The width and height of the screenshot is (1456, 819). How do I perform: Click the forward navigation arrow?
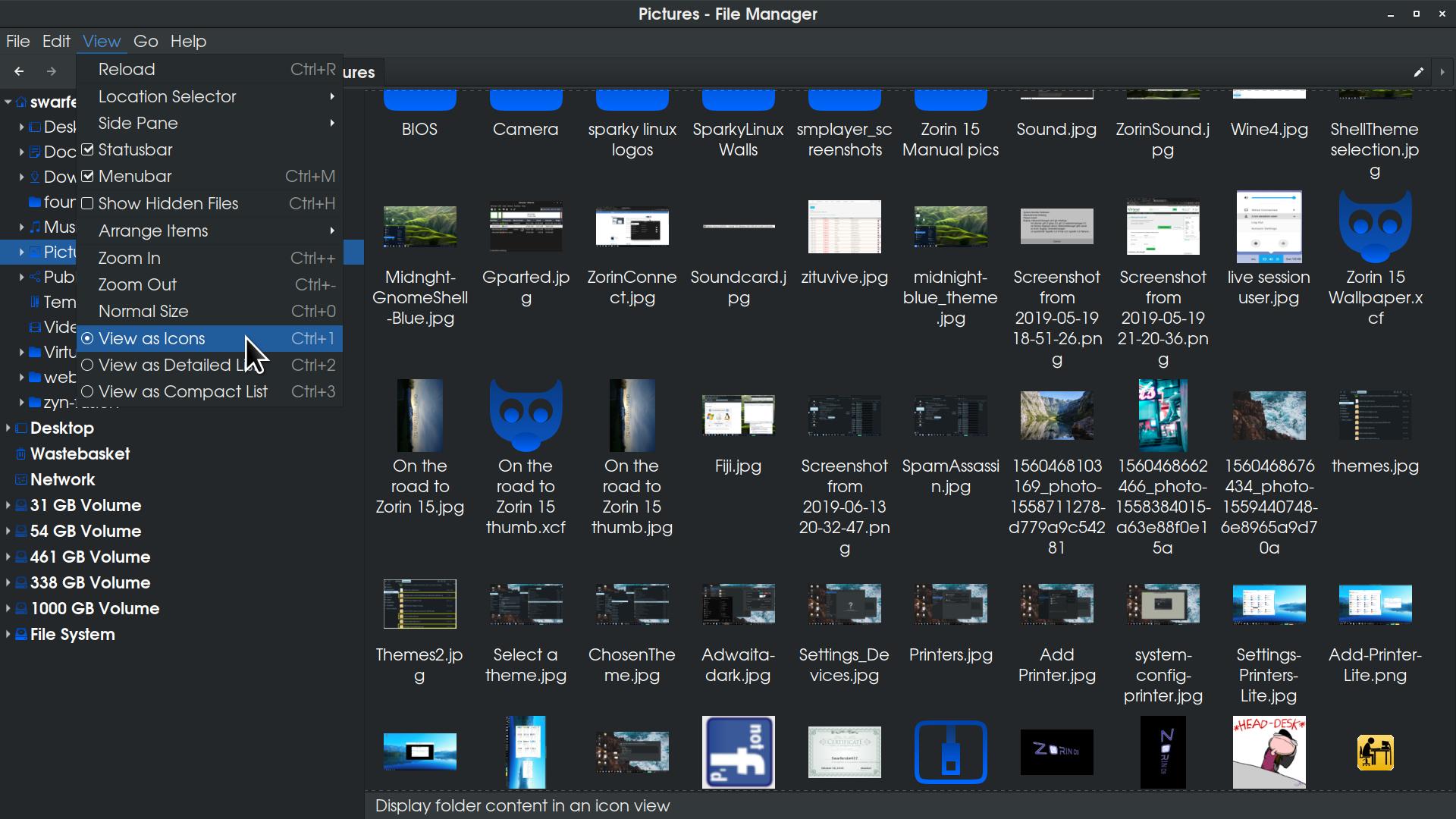tap(52, 71)
